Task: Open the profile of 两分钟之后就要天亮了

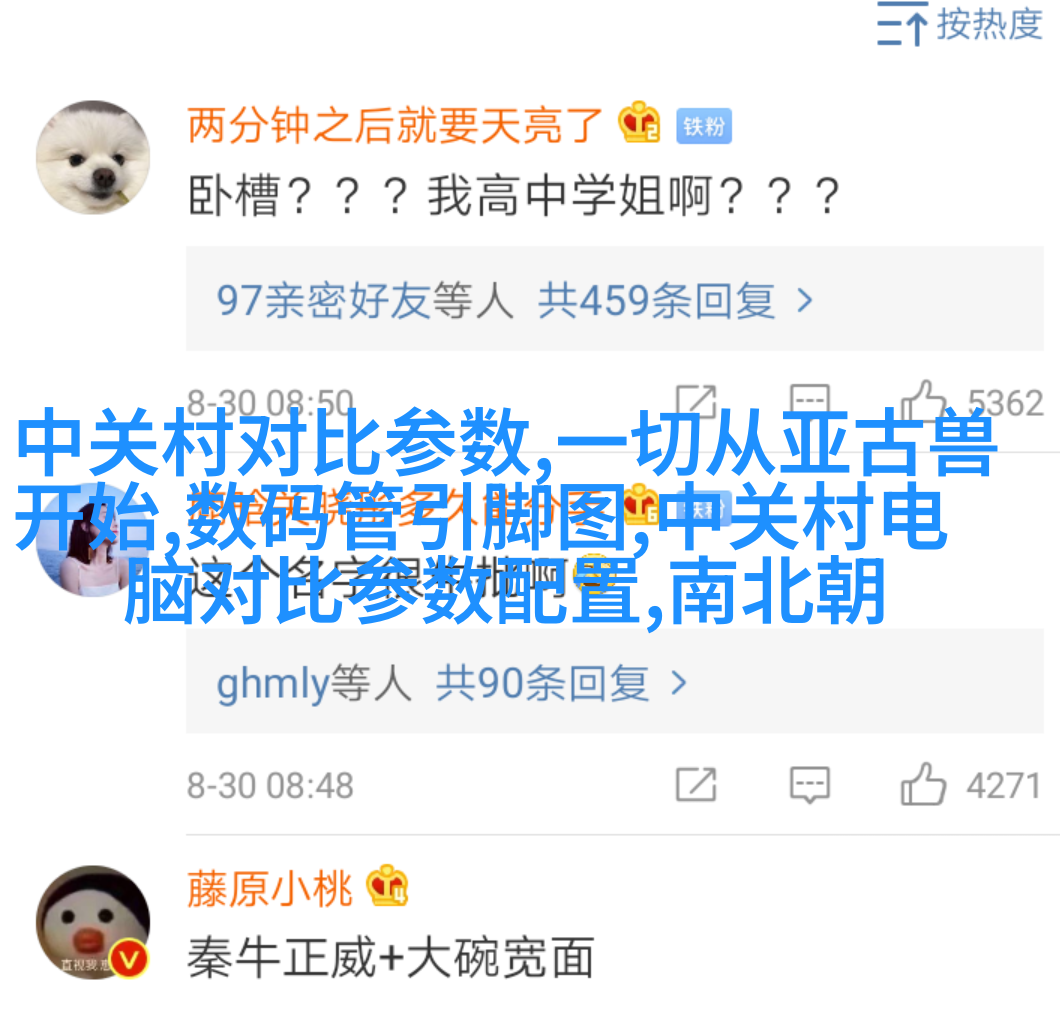Action: coord(395,125)
